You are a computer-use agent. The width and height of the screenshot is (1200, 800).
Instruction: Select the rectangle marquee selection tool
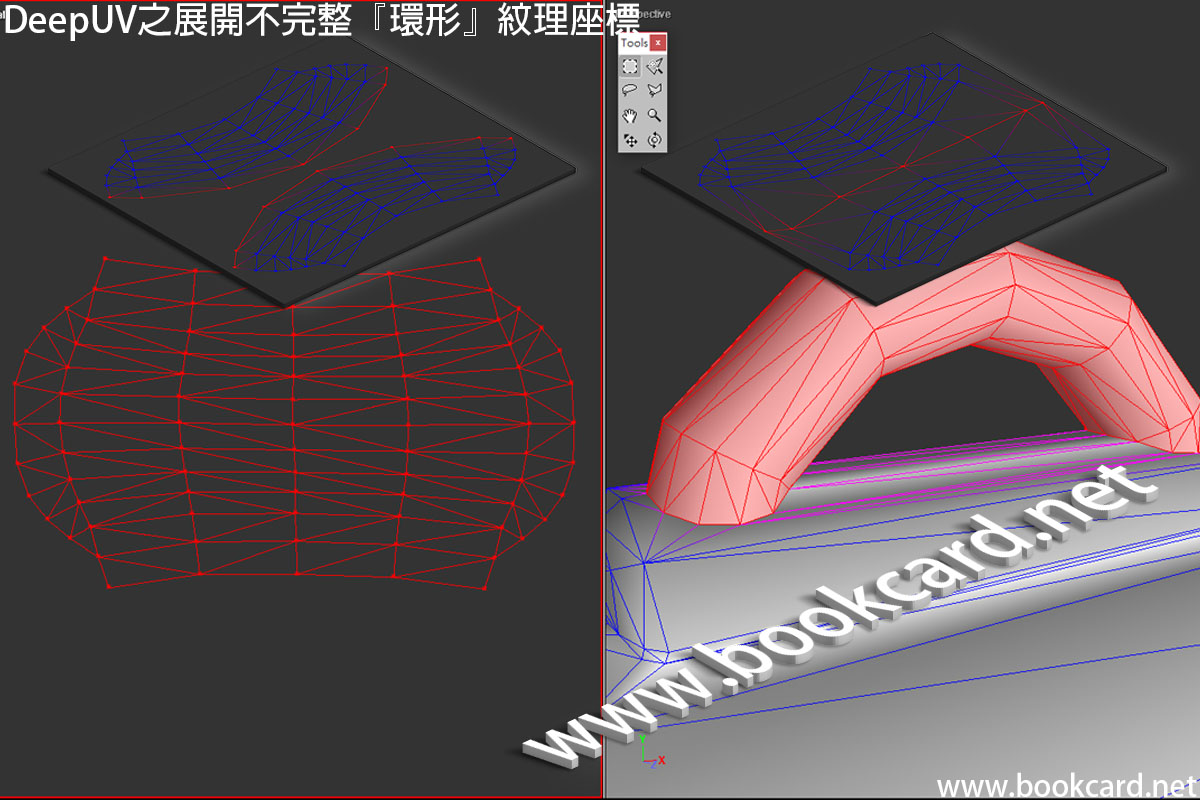pos(630,67)
